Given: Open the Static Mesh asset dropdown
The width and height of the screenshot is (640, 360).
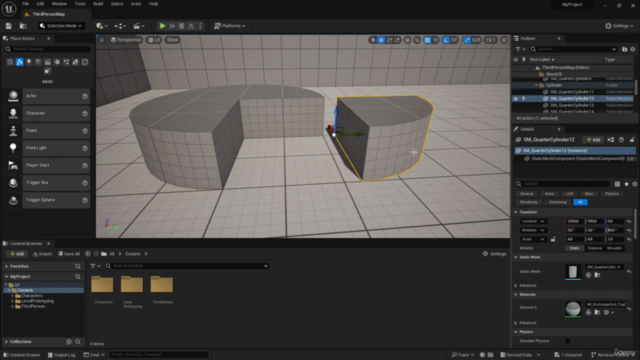Looking at the screenshot, I should 603,267.
